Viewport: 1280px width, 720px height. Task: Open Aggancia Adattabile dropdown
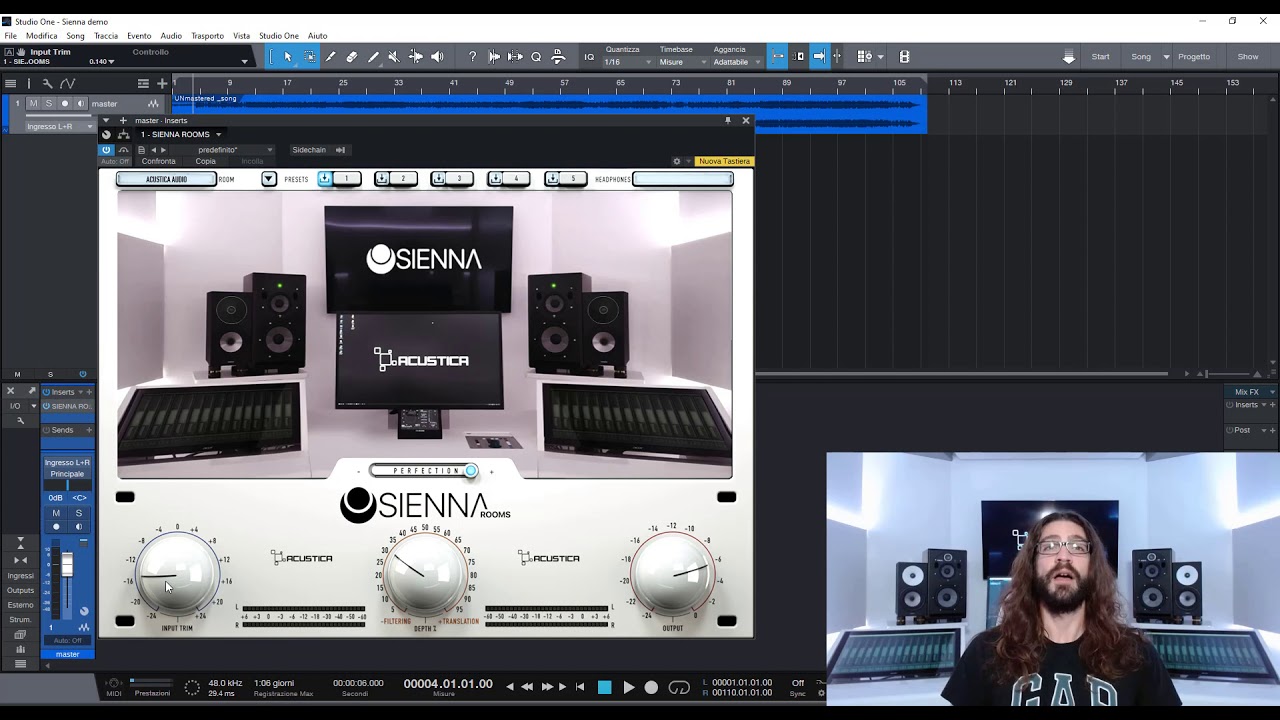click(737, 62)
